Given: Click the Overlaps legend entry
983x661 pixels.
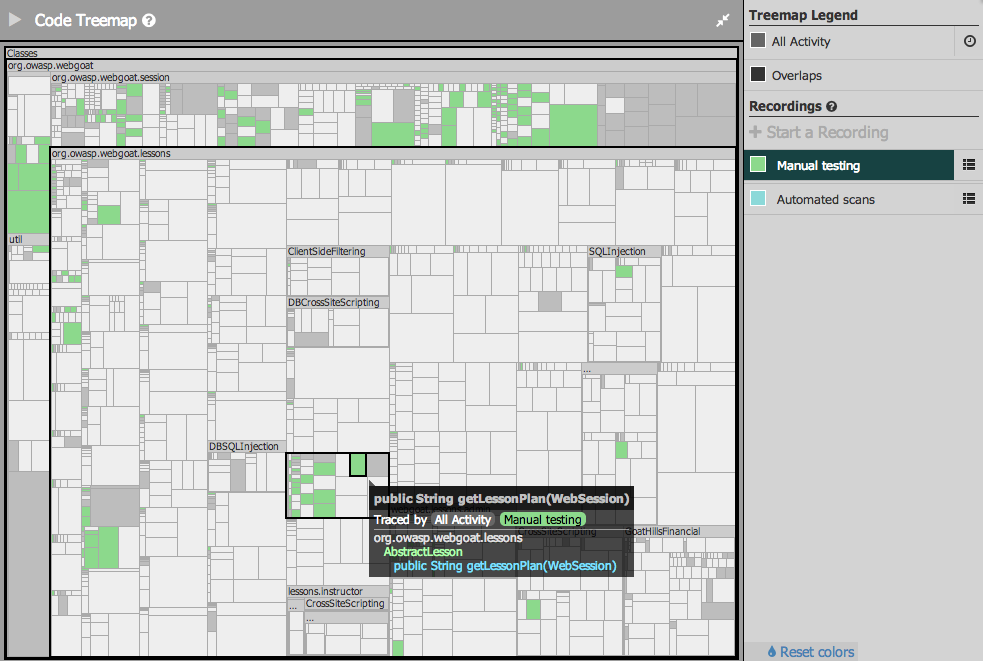Looking at the screenshot, I should coord(797,75).
